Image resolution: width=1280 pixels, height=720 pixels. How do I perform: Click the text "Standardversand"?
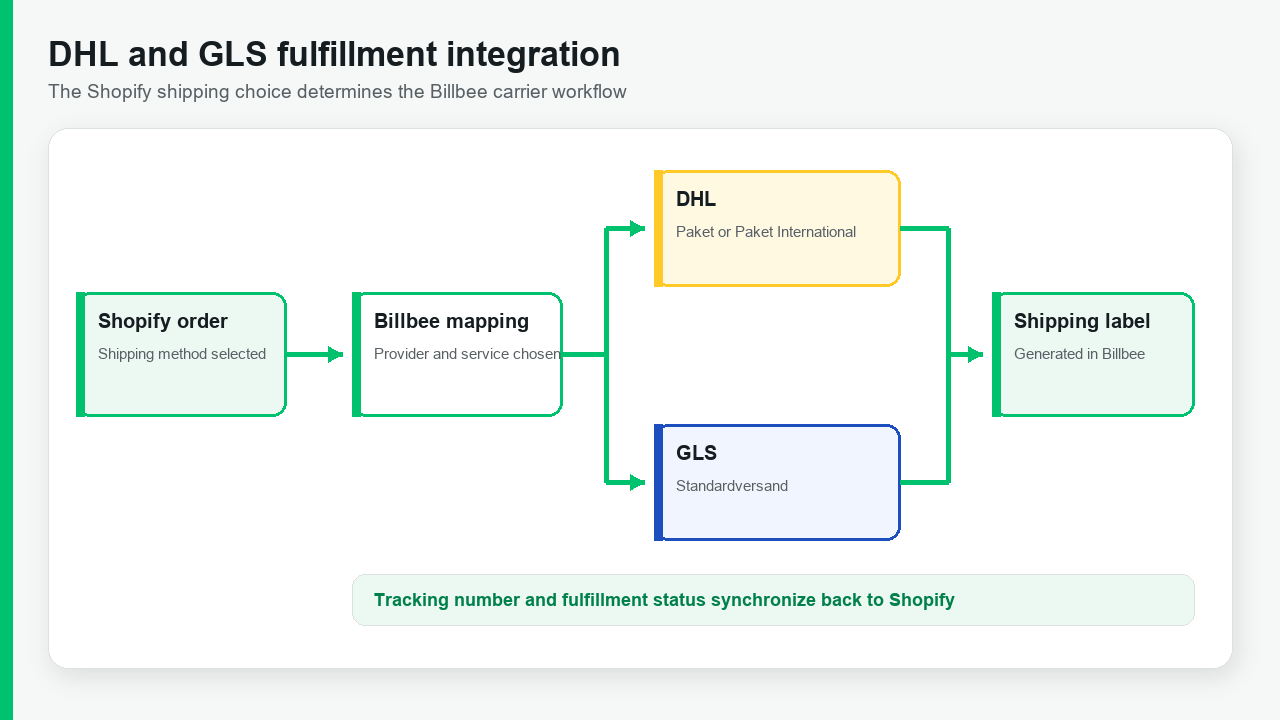point(732,486)
